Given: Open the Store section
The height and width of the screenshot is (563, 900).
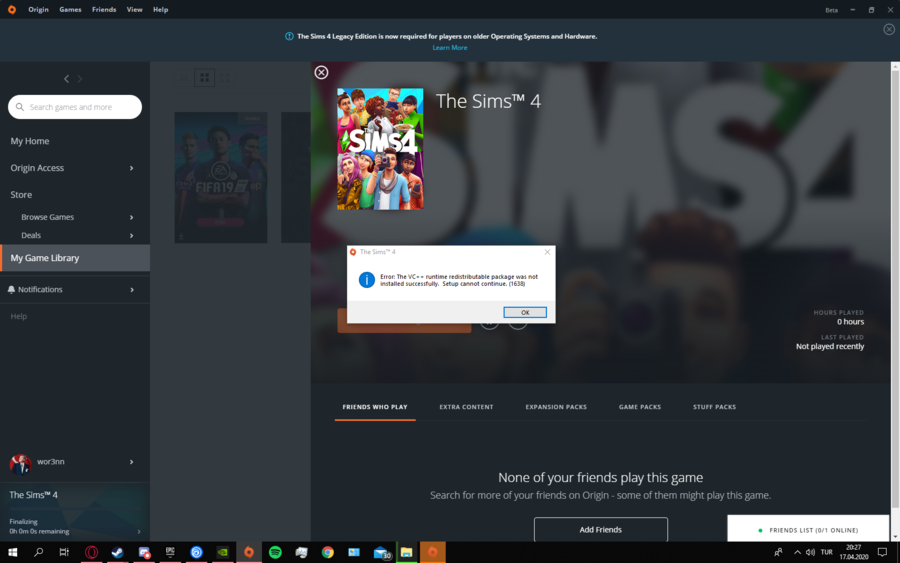Looking at the screenshot, I should [x=21, y=195].
